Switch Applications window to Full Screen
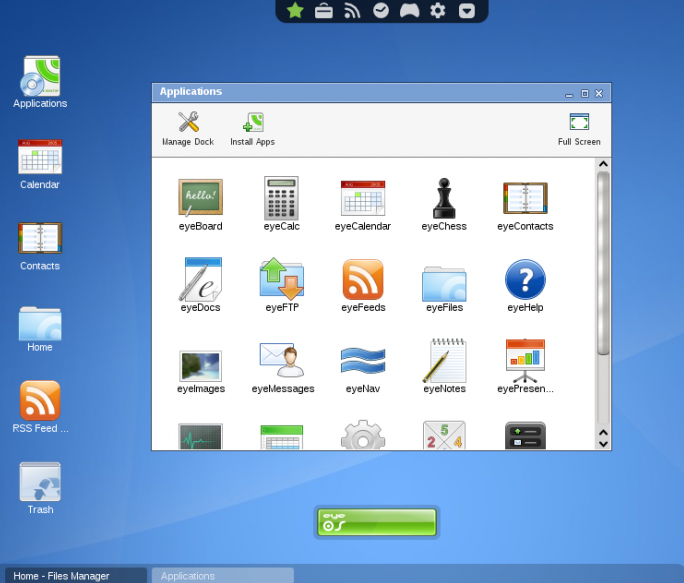This screenshot has height=583, width=684. click(x=579, y=128)
